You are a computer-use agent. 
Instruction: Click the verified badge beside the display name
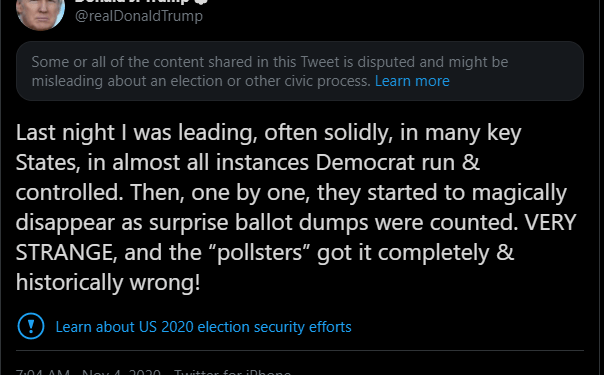tap(201, 1)
